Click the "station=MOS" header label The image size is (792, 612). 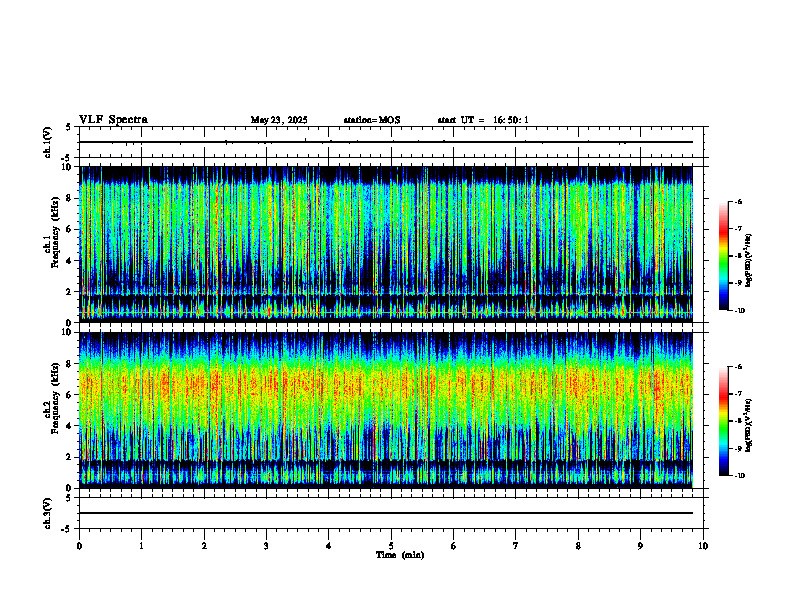(x=372, y=120)
